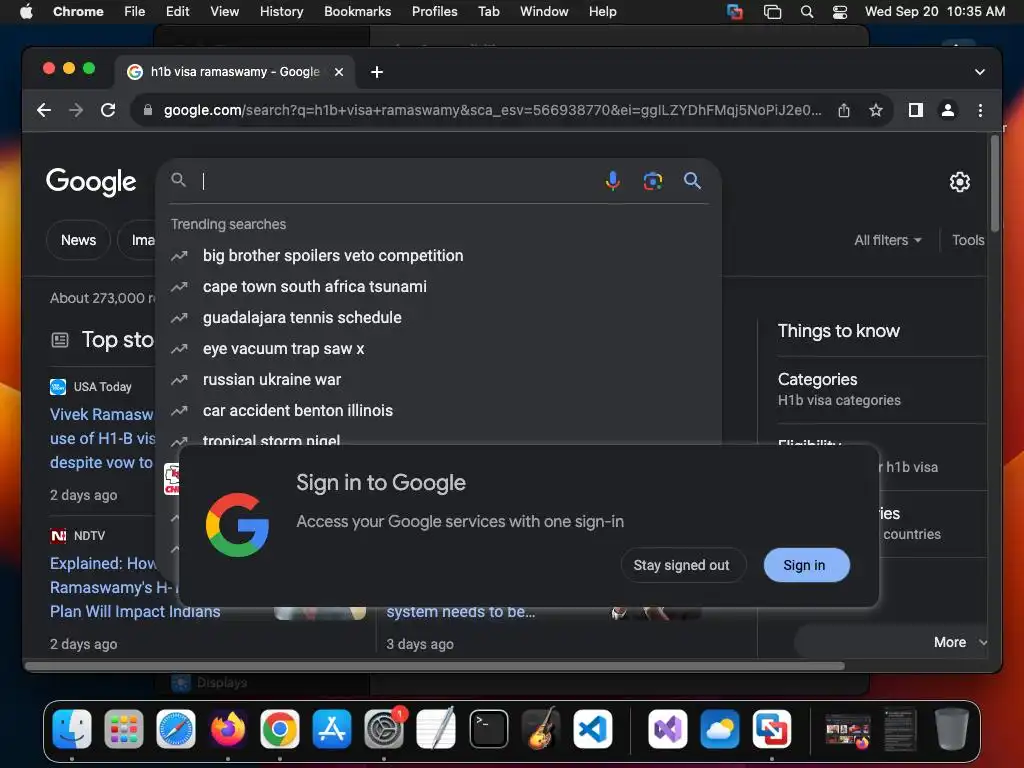Open Terminal from the Dock
This screenshot has width=1024, height=768.
click(x=488, y=729)
